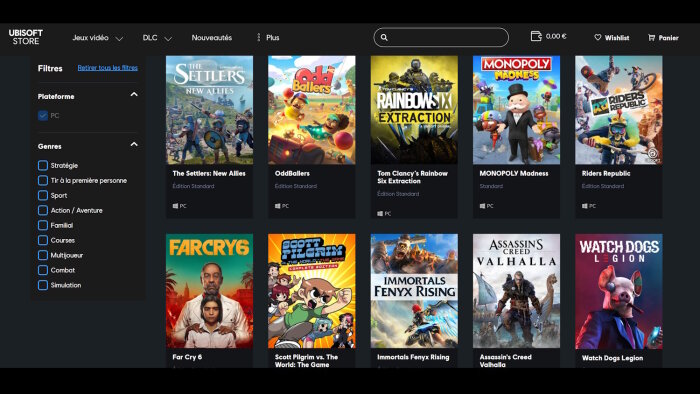
Task: Open the OddBallers title link
Action: pos(292,173)
